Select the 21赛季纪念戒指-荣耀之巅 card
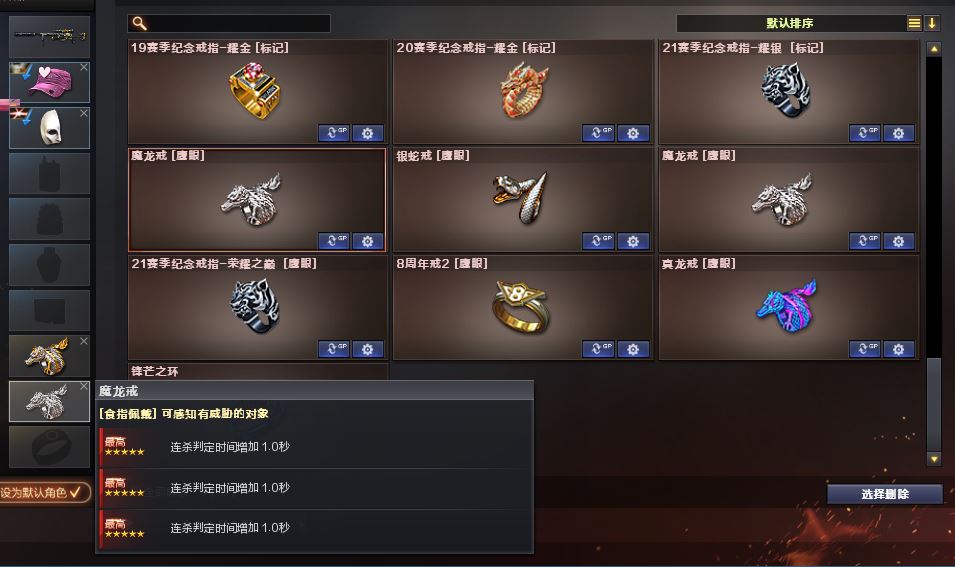The image size is (955, 567). (x=258, y=308)
